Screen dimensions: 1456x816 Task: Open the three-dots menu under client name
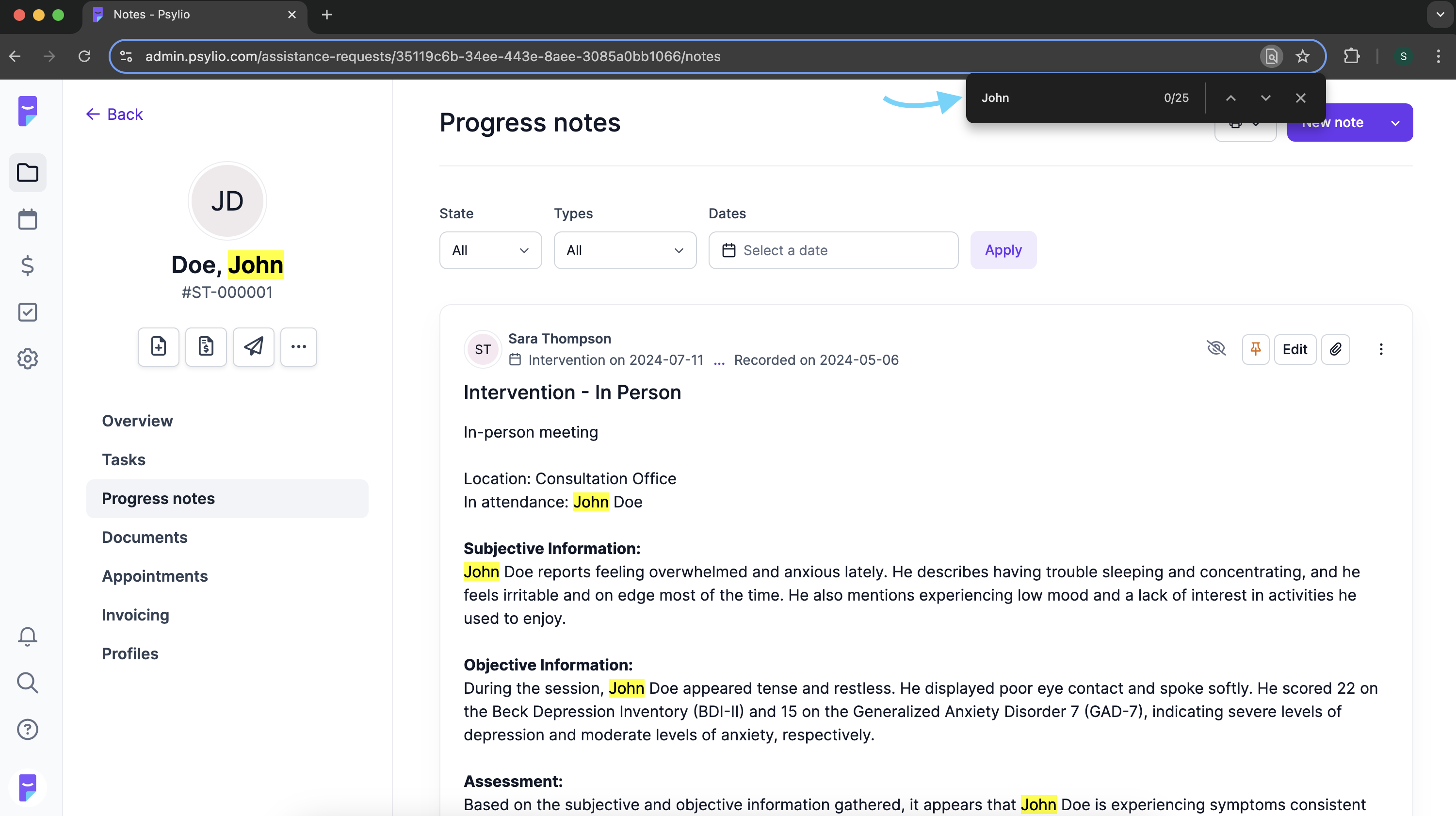pyautogui.click(x=298, y=347)
